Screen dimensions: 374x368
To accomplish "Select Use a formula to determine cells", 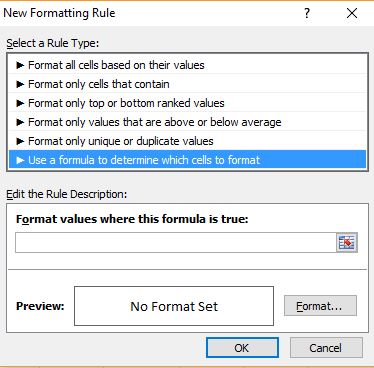I will (x=187, y=160).
